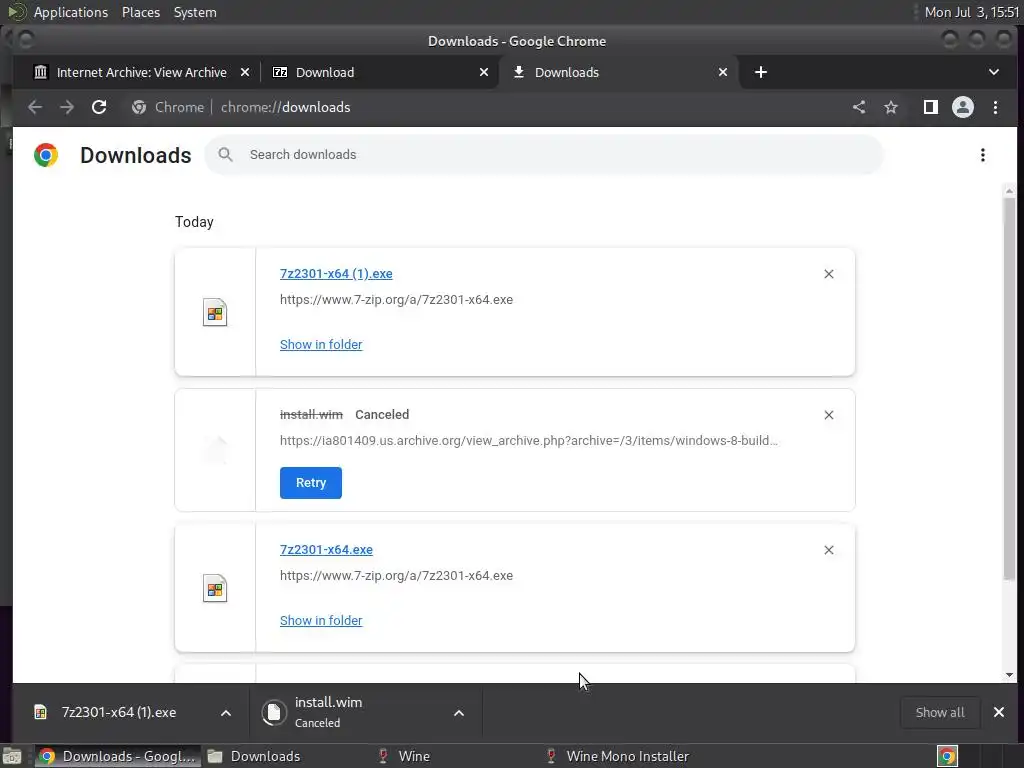Focus the Search downloads field
This screenshot has height=768, width=1024.
coord(545,155)
